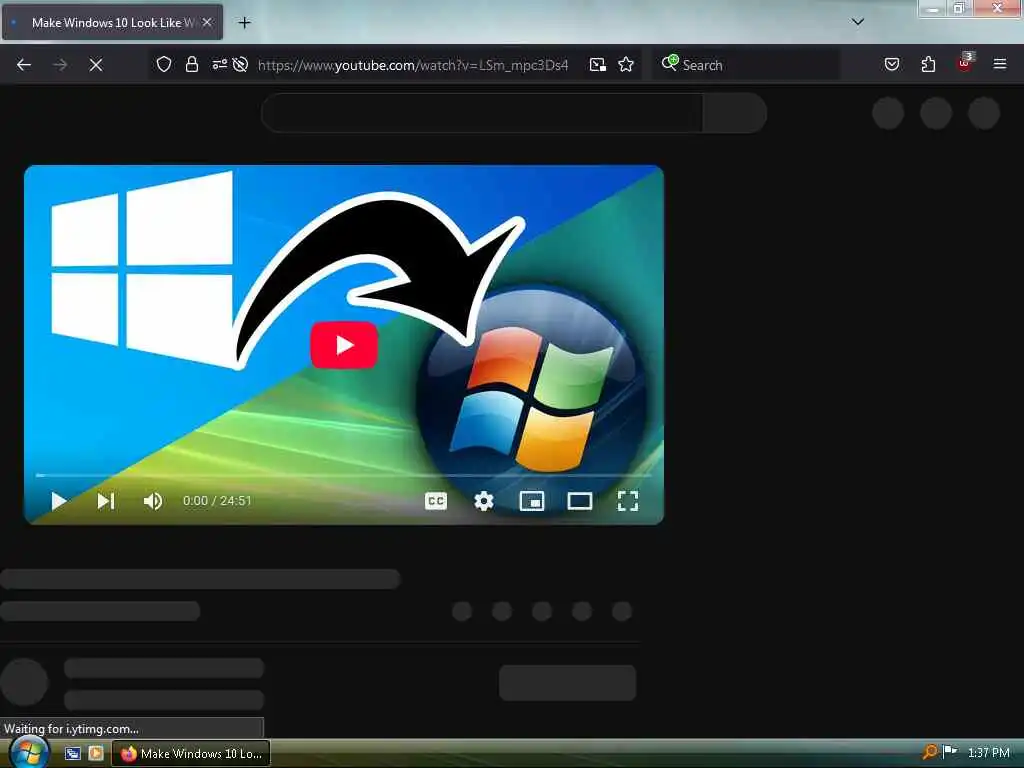Click the system tray flag icon
Screen dimensions: 1024x768
[x=950, y=752]
